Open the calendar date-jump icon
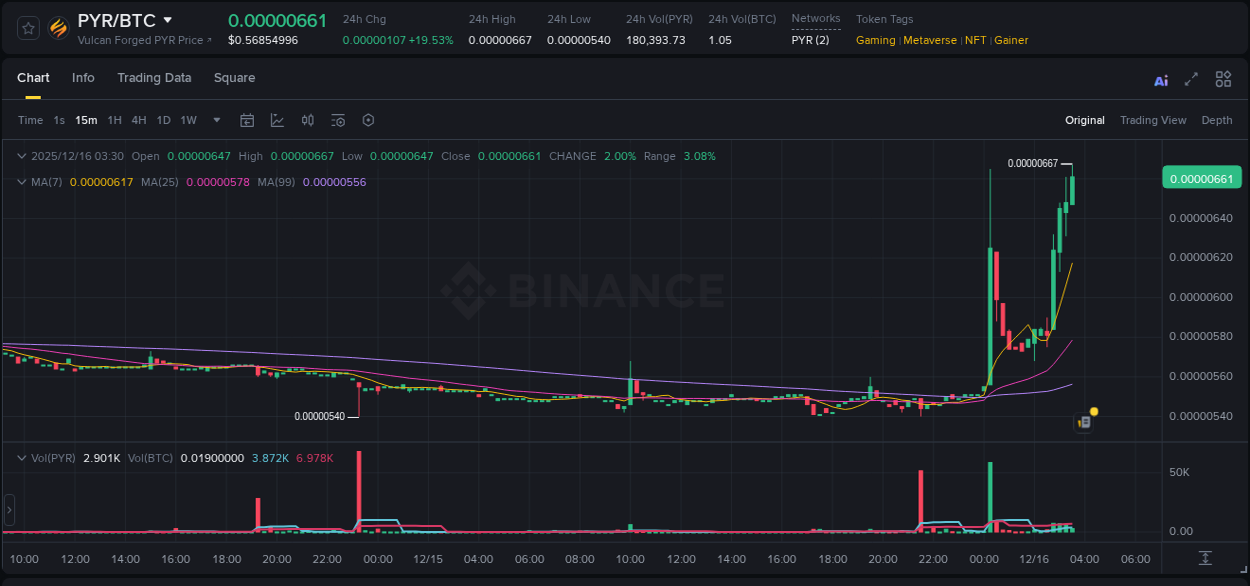 coord(247,120)
